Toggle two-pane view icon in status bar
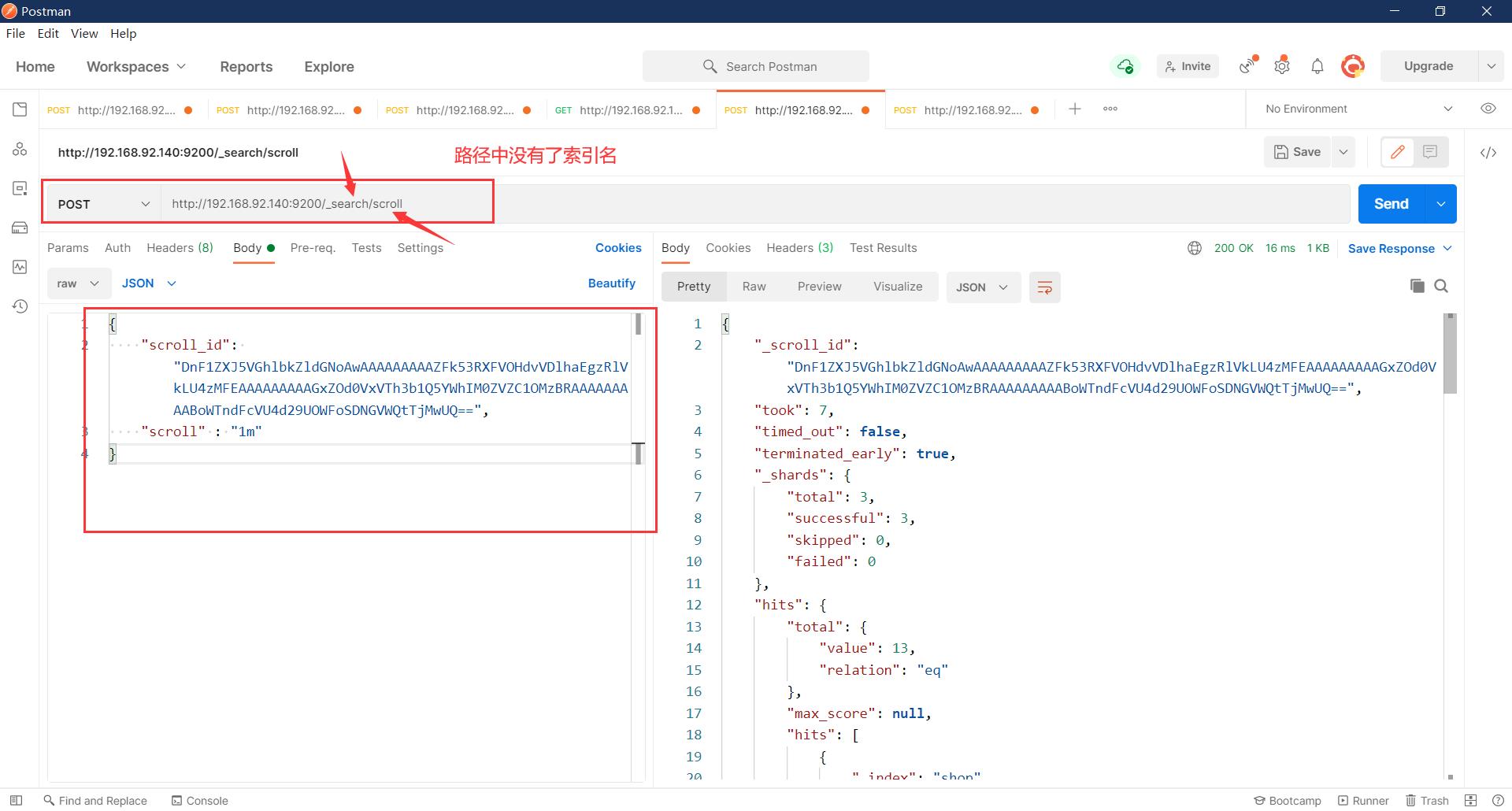This screenshot has height=811, width=1512. click(x=1470, y=801)
